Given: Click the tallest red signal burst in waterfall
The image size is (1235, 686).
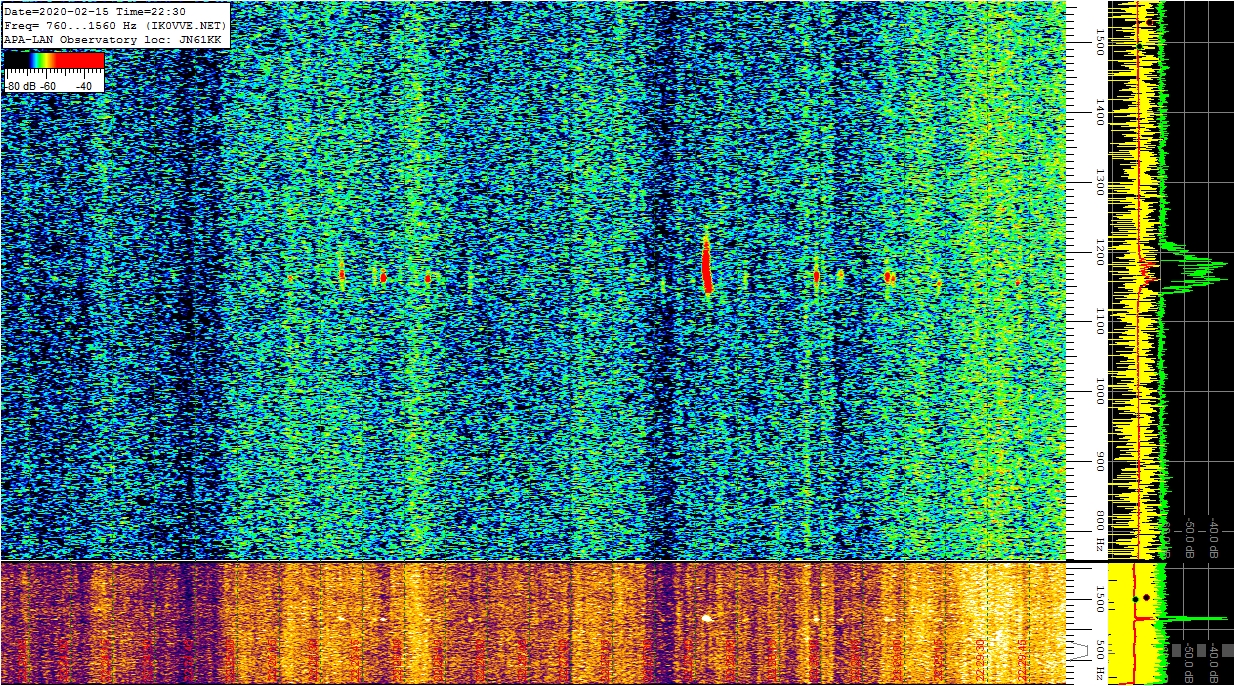Looking at the screenshot, I should click(707, 263).
